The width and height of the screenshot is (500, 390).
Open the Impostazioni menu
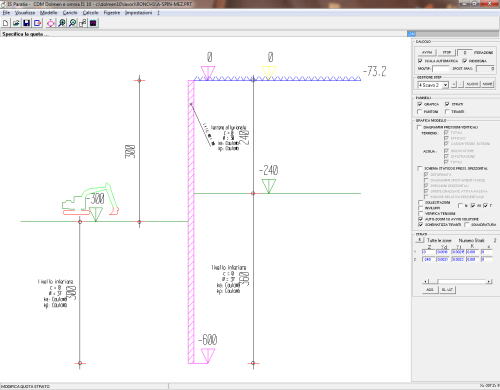pos(139,13)
